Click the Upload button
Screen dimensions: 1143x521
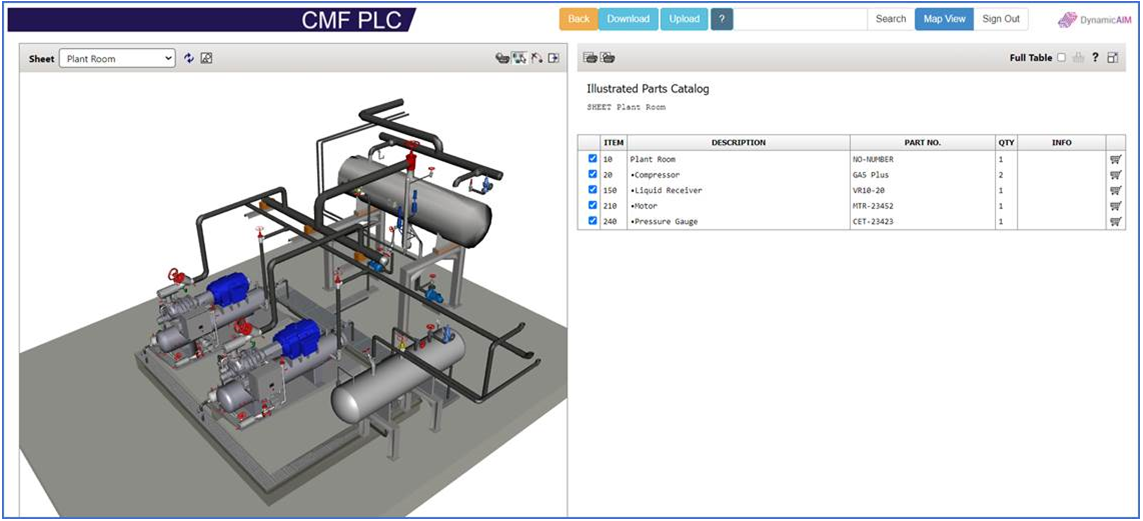684,19
